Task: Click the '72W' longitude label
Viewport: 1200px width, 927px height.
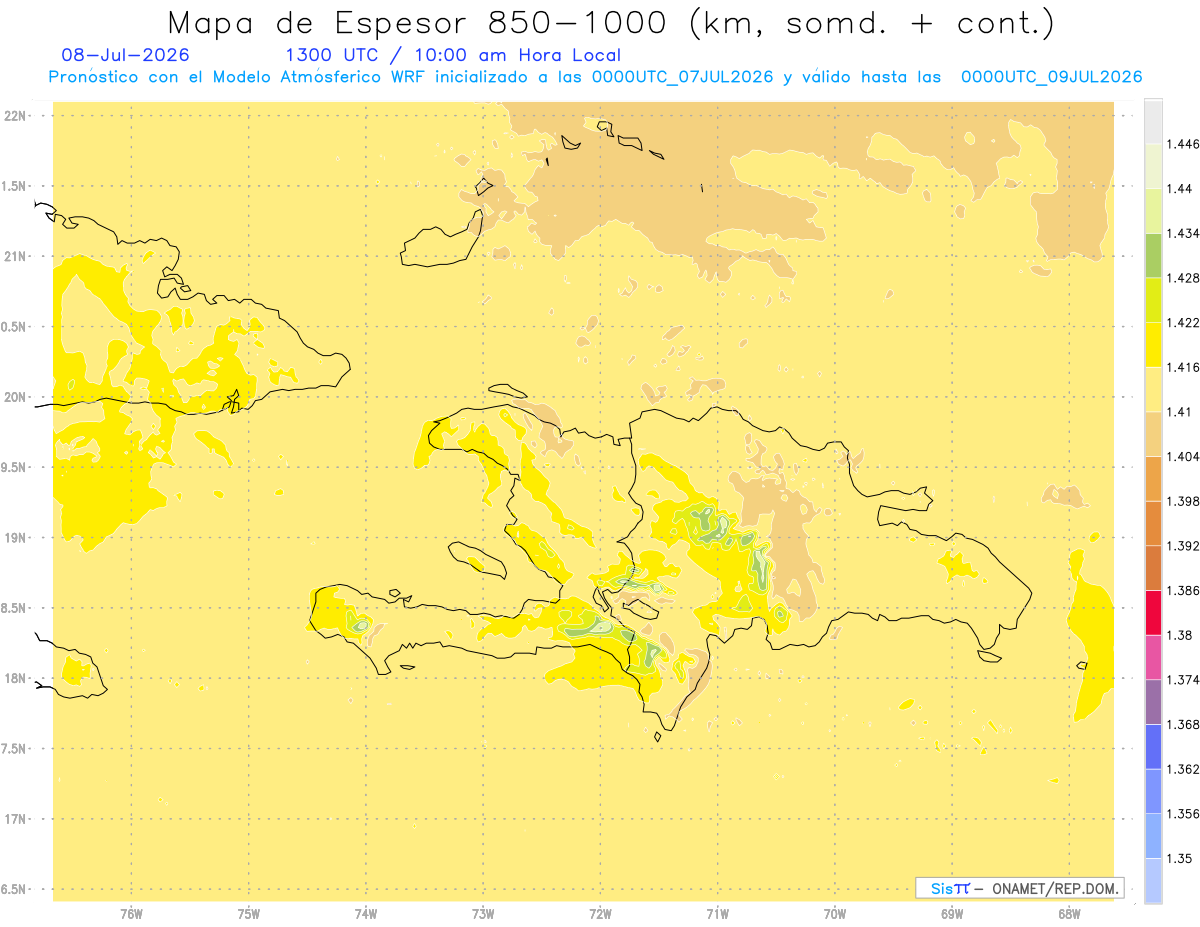Action: (x=600, y=913)
